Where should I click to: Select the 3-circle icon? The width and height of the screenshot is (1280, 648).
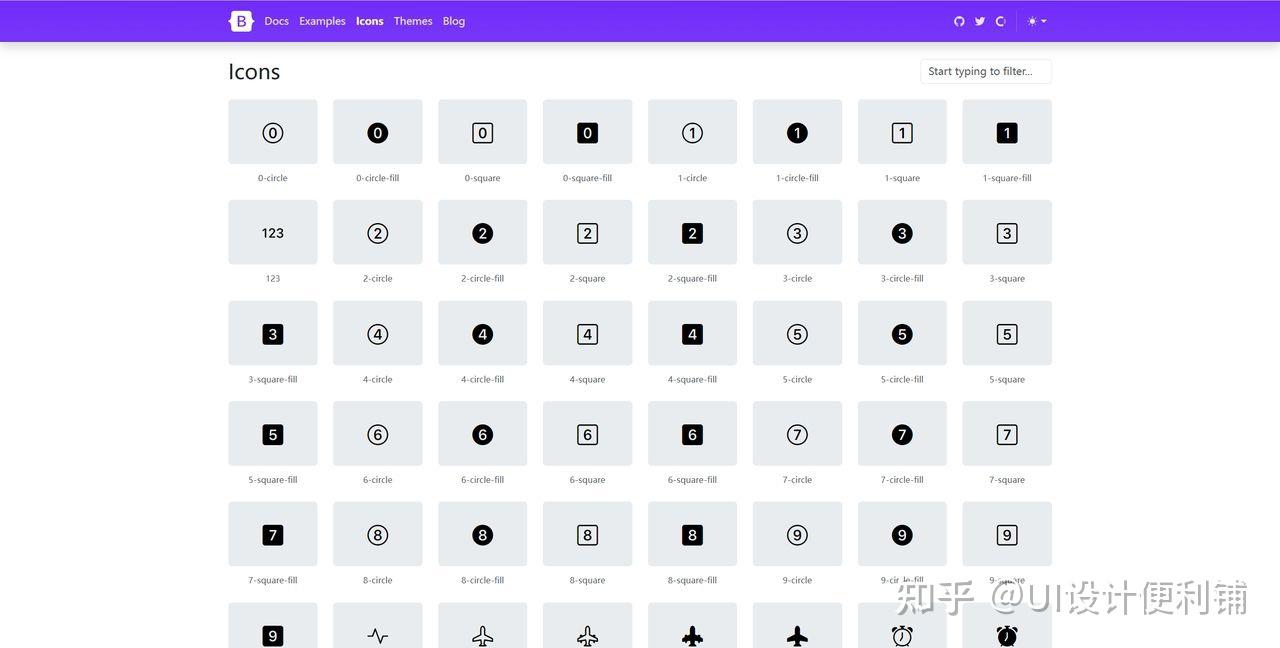798,232
